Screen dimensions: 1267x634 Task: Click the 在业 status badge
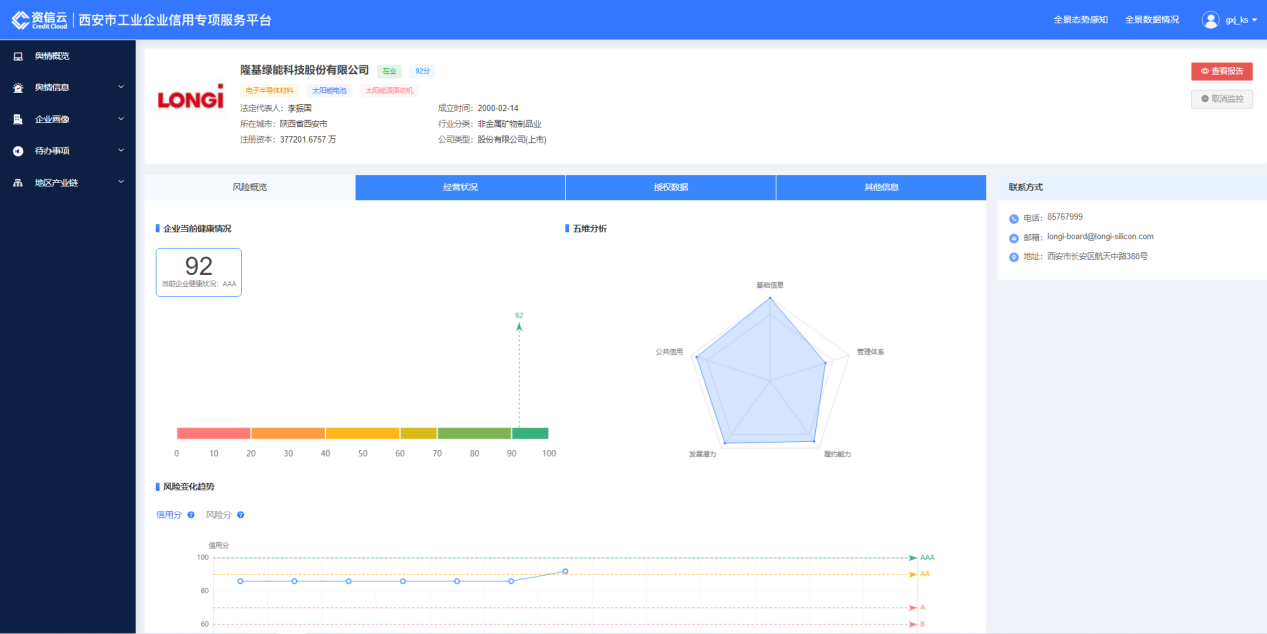(389, 71)
